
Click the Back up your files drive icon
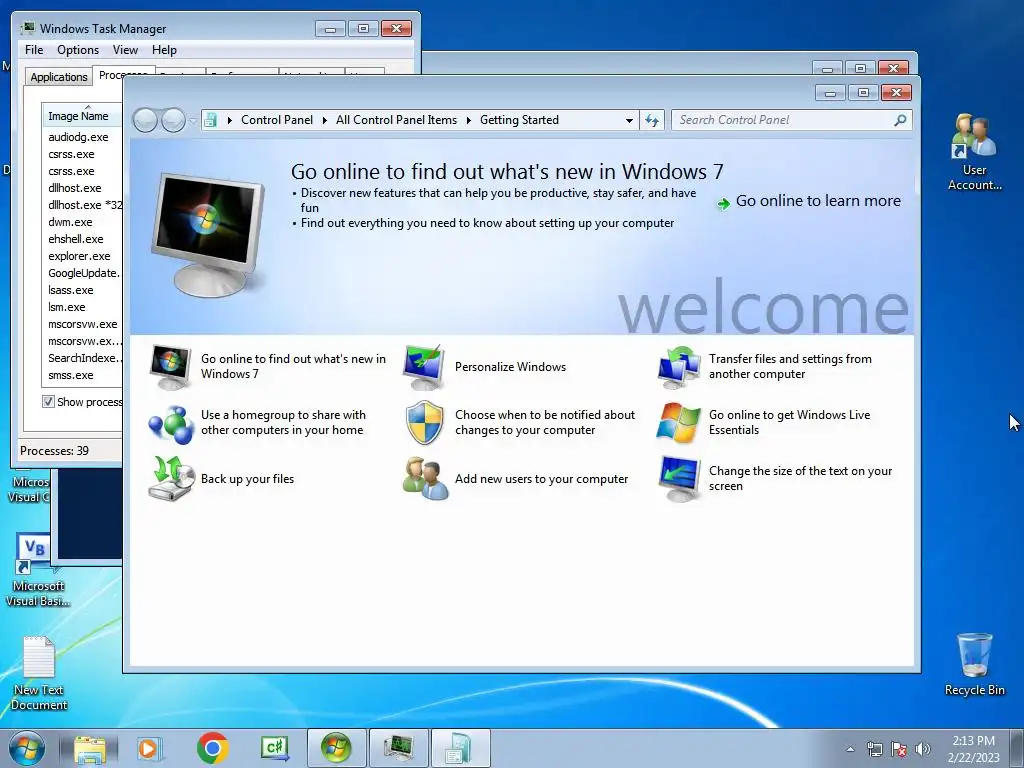[171, 479]
